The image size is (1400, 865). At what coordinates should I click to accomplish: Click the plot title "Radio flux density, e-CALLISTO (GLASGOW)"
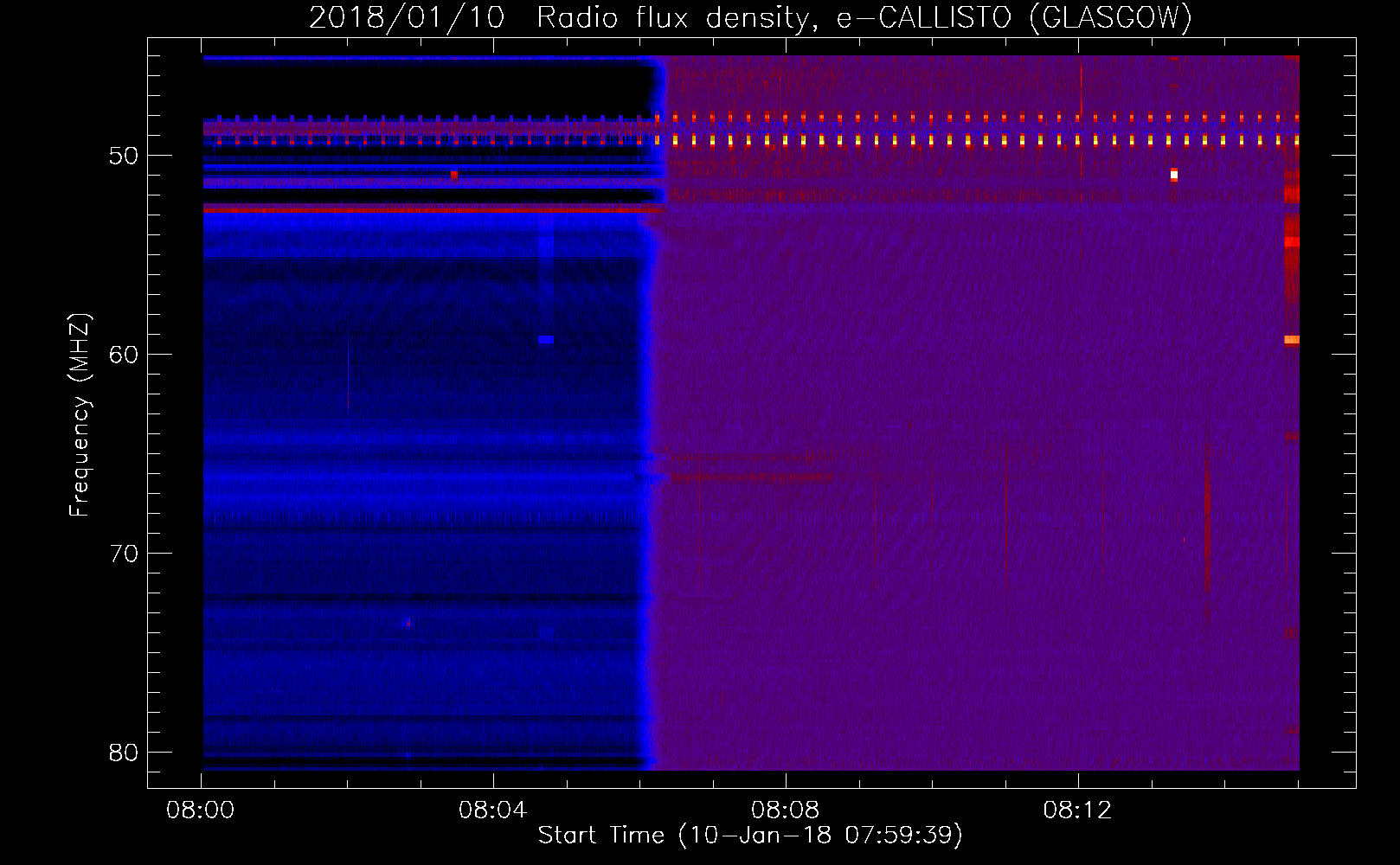[x=864, y=18]
